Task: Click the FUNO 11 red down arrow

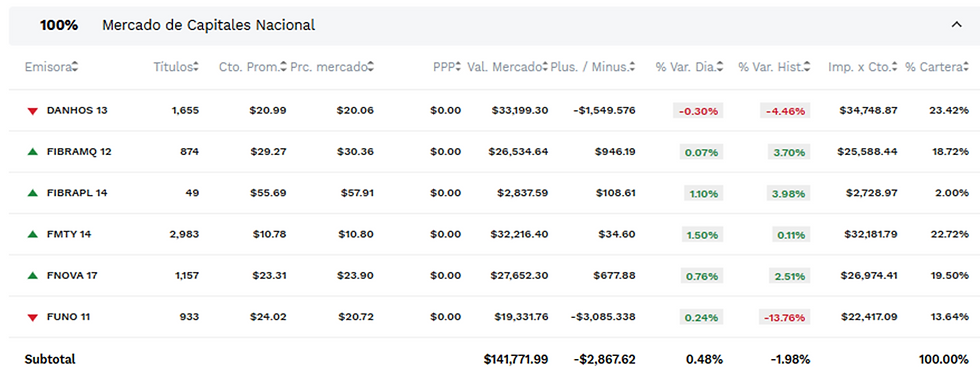Action: coord(32,317)
